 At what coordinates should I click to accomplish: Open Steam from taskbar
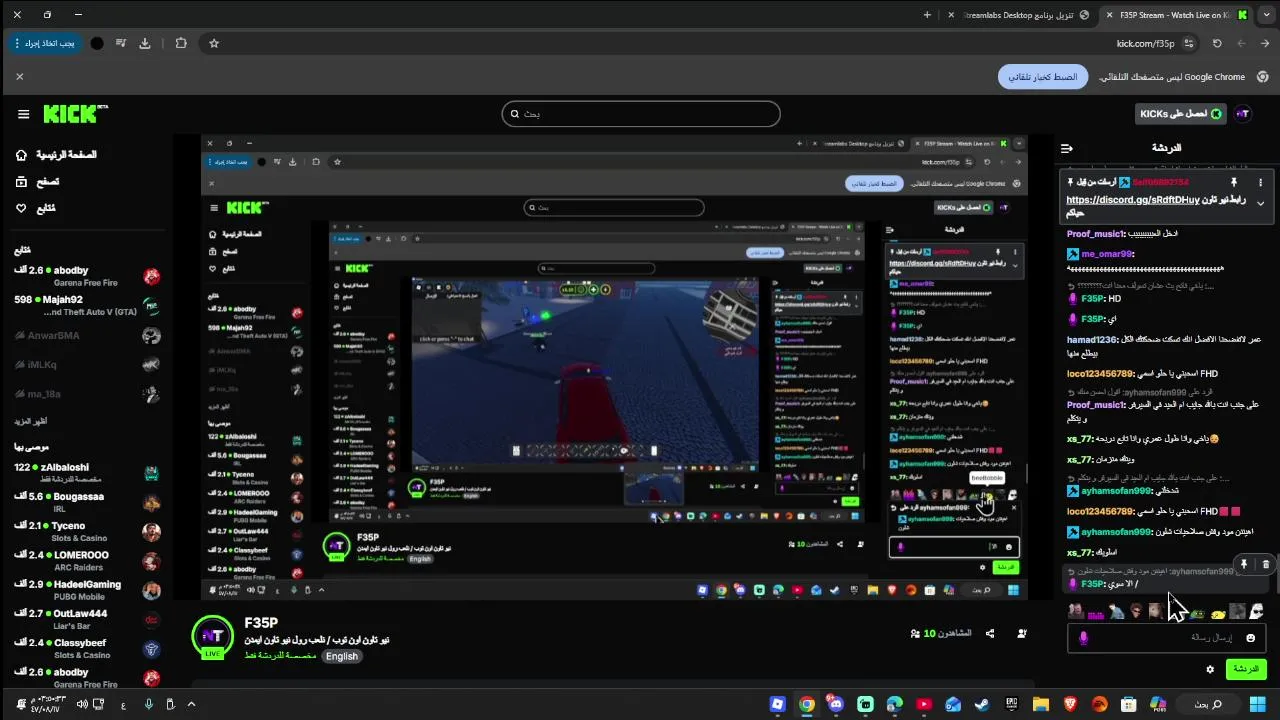pos(981,704)
